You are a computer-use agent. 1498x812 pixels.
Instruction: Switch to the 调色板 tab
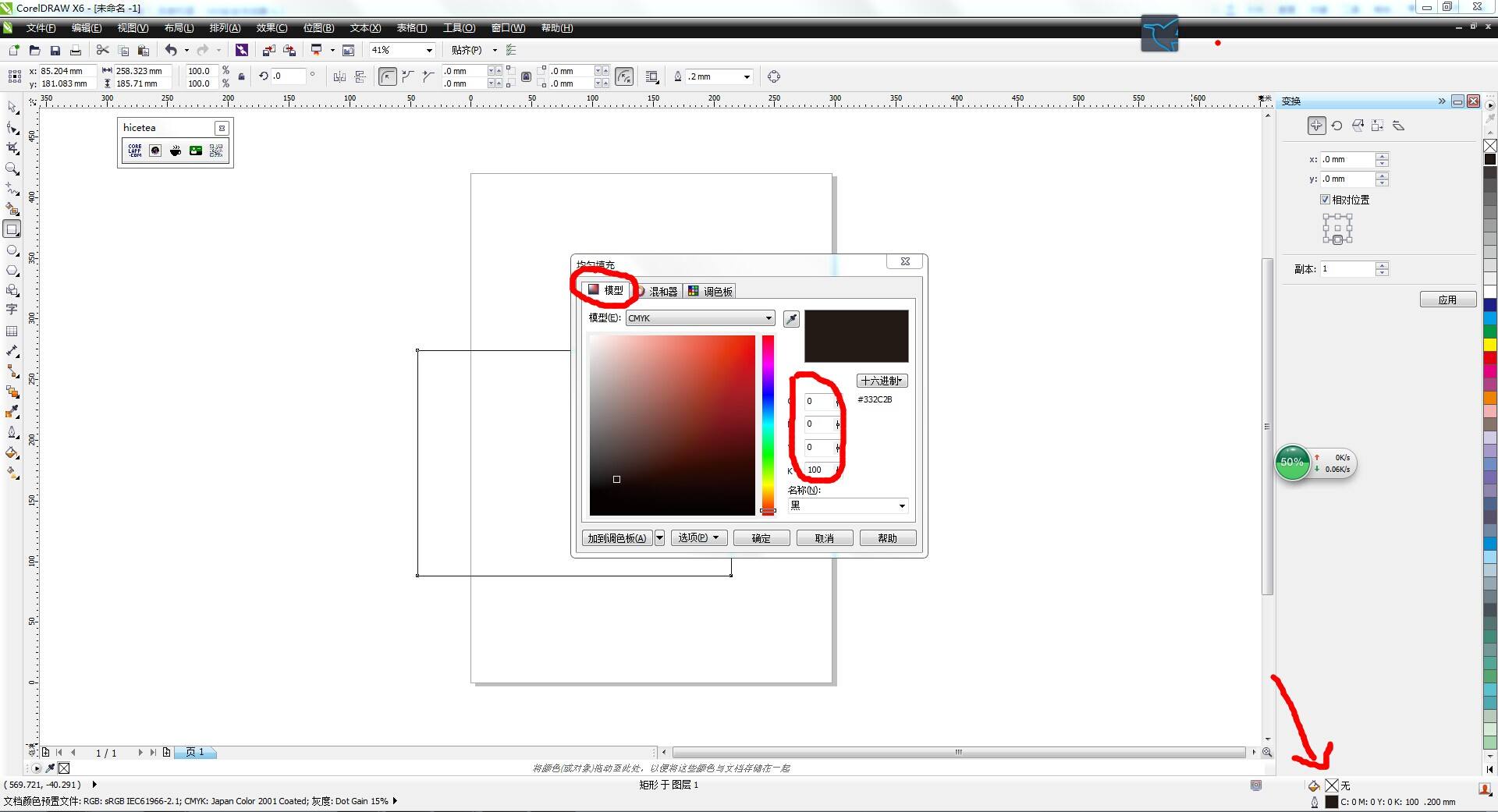[x=710, y=292]
